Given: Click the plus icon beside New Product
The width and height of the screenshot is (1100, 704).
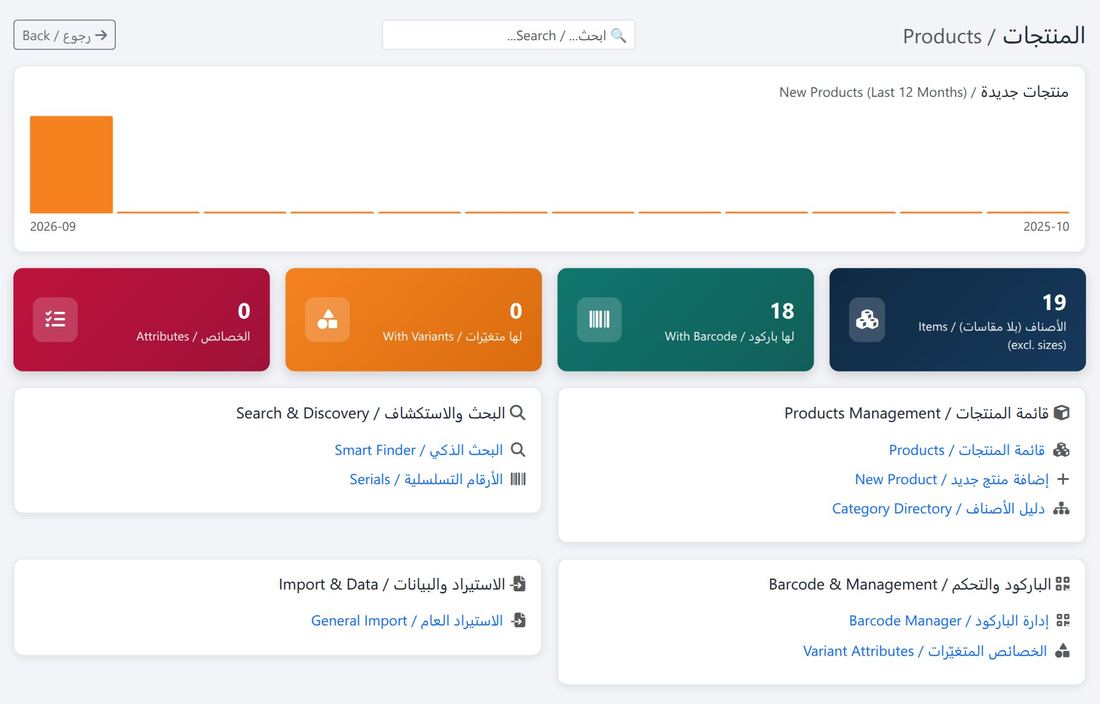Looking at the screenshot, I should 1063,479.
